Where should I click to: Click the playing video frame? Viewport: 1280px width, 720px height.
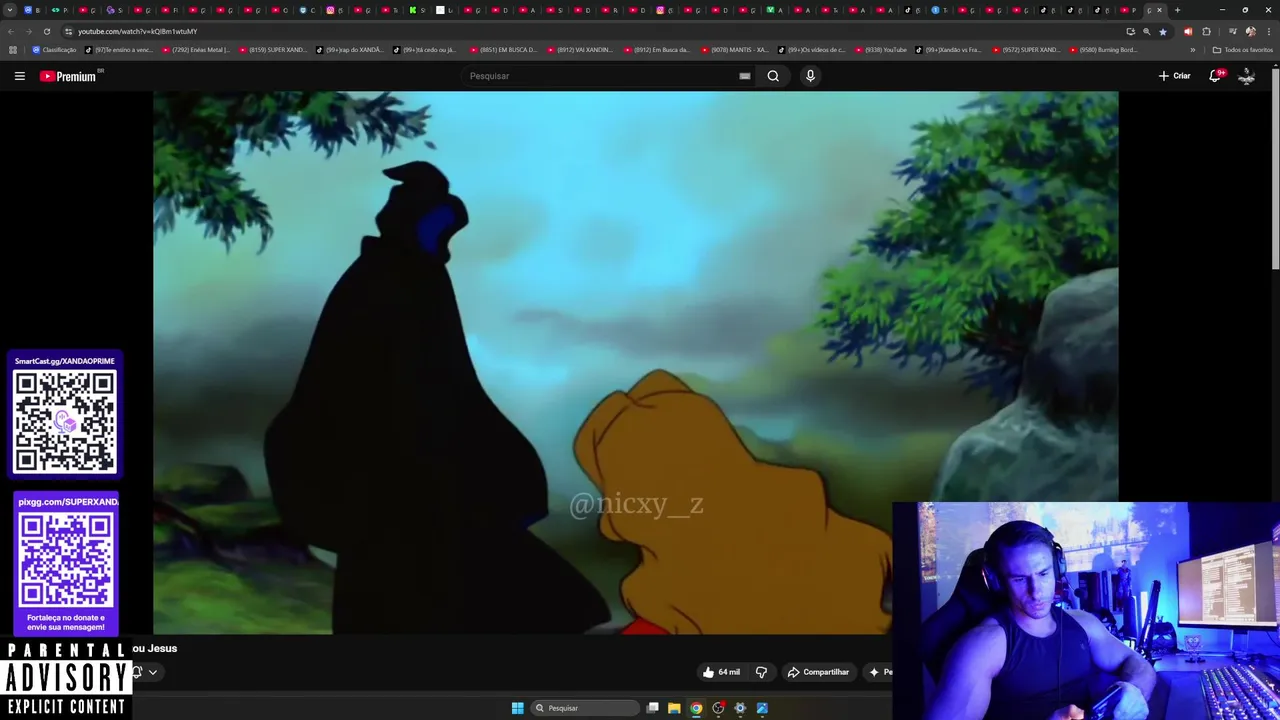pos(636,363)
